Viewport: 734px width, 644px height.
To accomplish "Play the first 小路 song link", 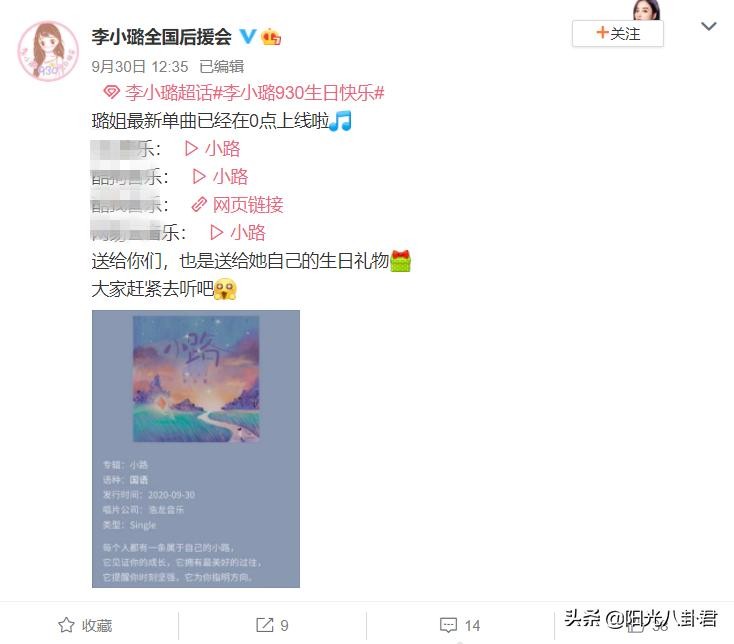I will pyautogui.click(x=213, y=149).
